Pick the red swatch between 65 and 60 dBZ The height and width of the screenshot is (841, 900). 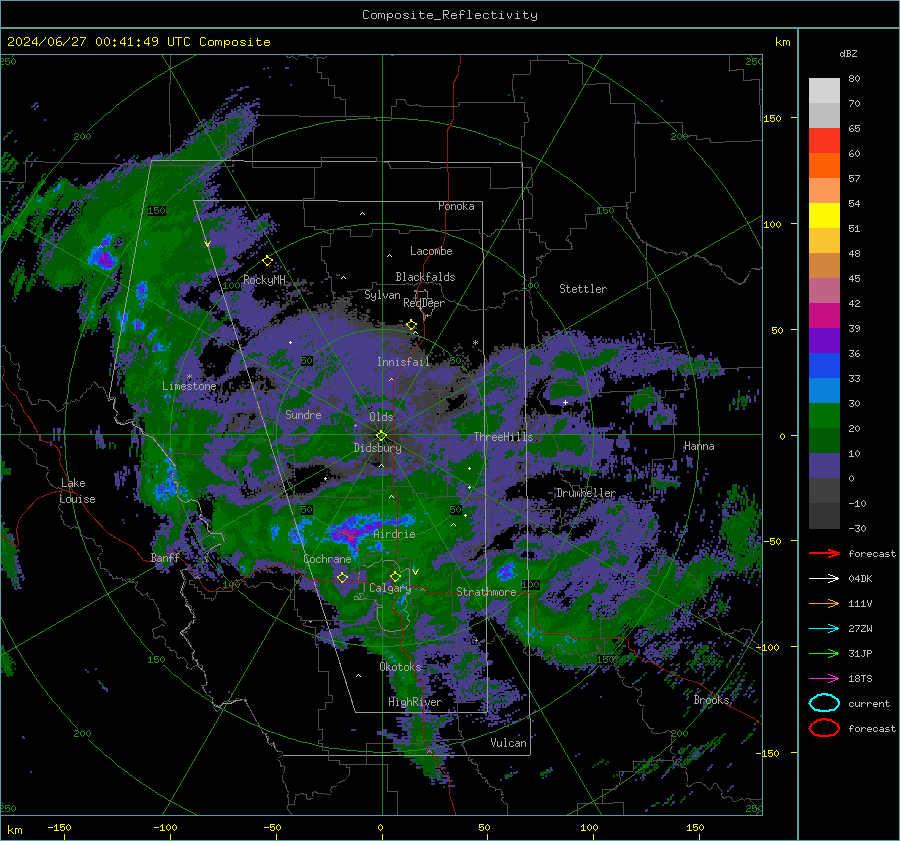click(824, 141)
